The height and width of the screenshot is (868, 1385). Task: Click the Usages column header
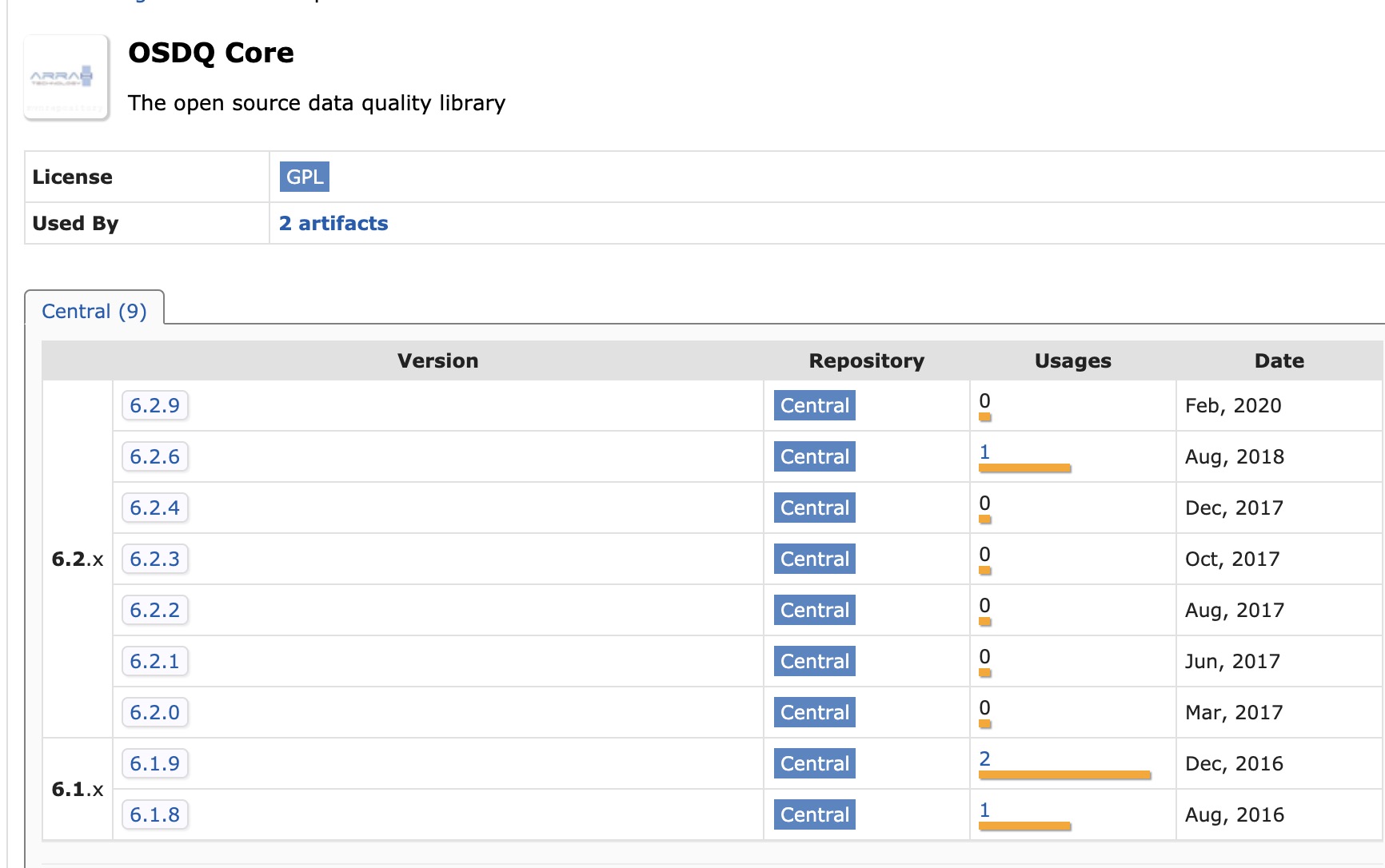point(1073,360)
